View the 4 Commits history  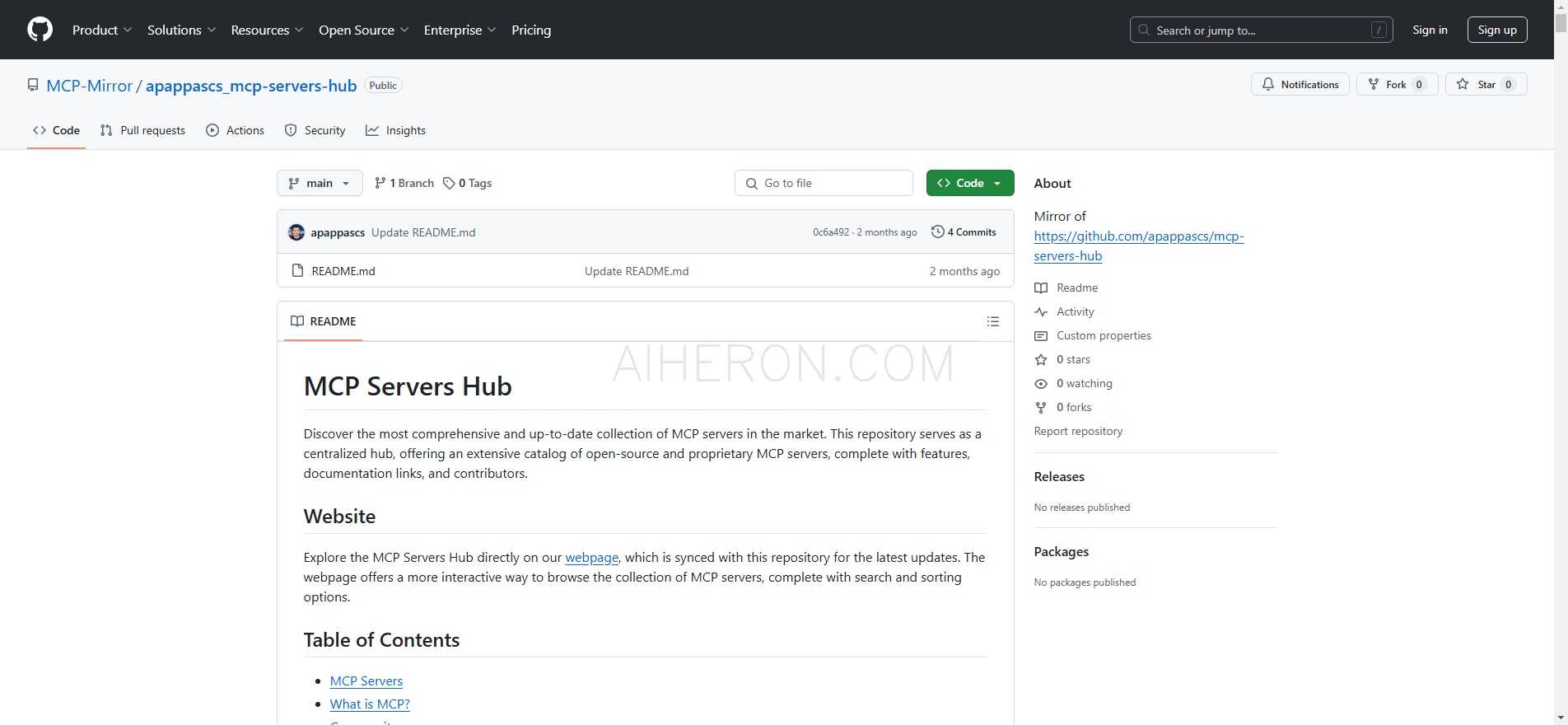point(964,232)
